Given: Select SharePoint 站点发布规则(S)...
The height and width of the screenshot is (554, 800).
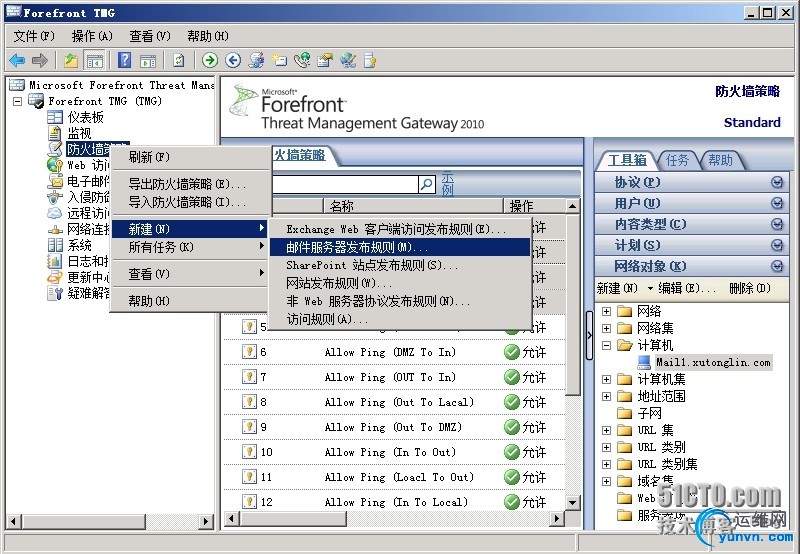Looking at the screenshot, I should coord(400,265).
